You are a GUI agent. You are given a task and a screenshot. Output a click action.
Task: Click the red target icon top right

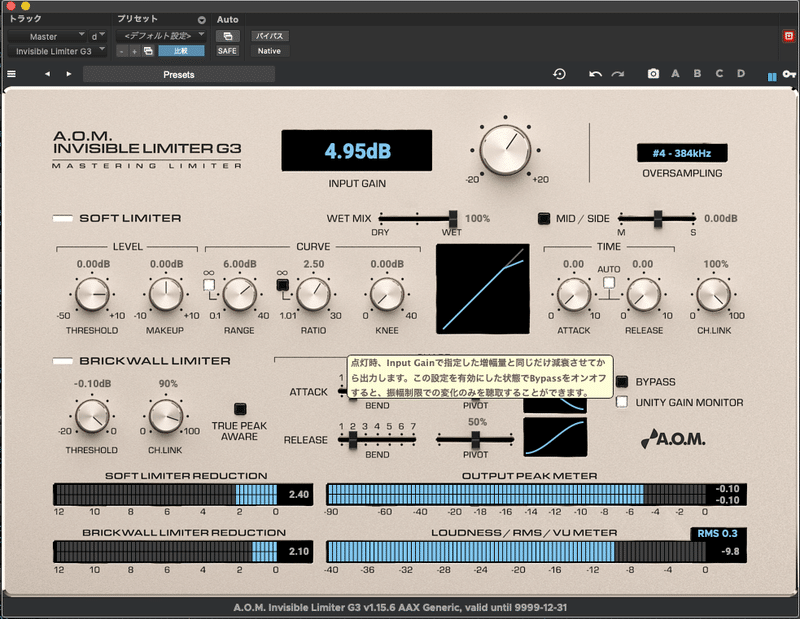click(789, 36)
